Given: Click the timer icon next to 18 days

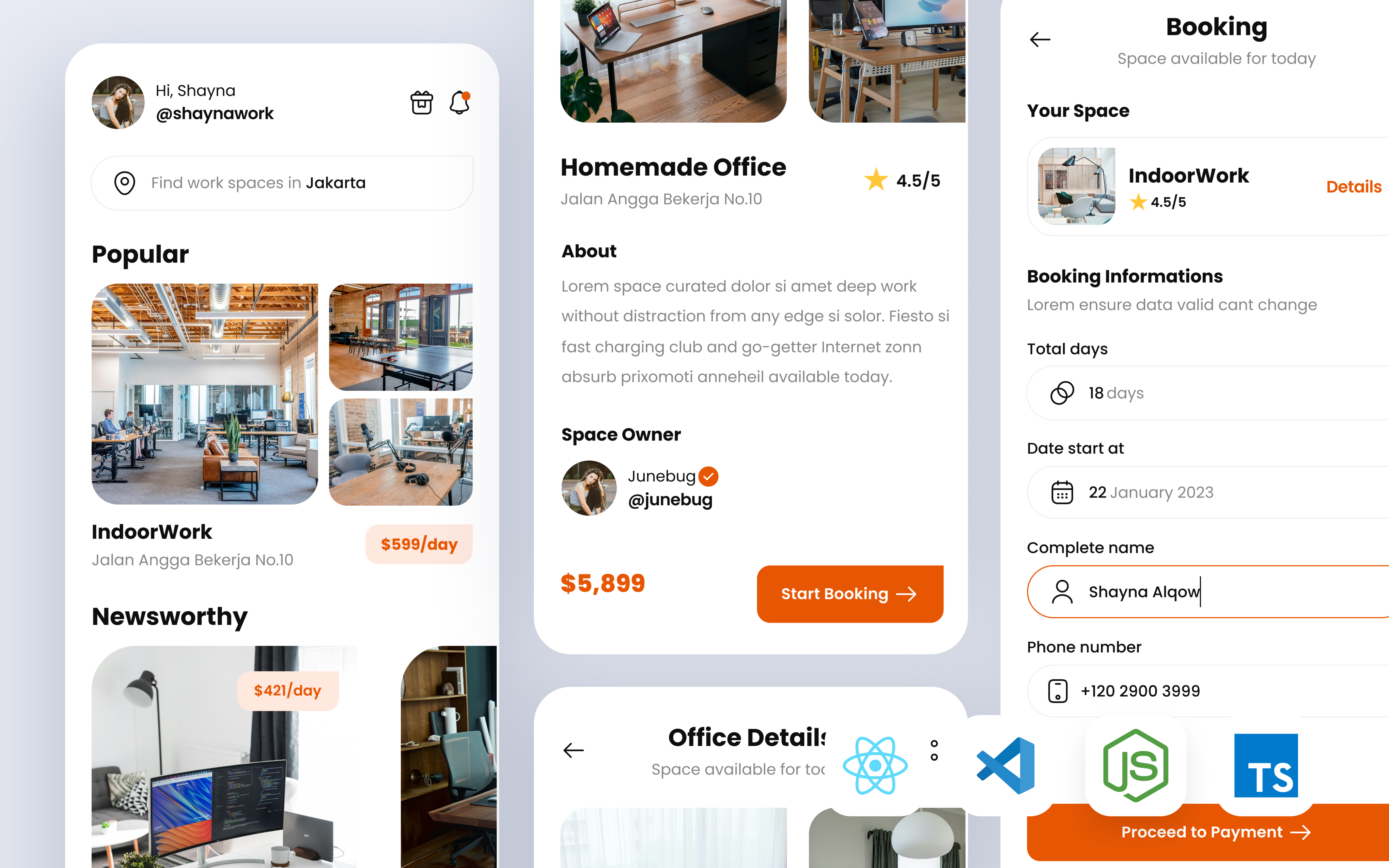Looking at the screenshot, I should pos(1062,392).
